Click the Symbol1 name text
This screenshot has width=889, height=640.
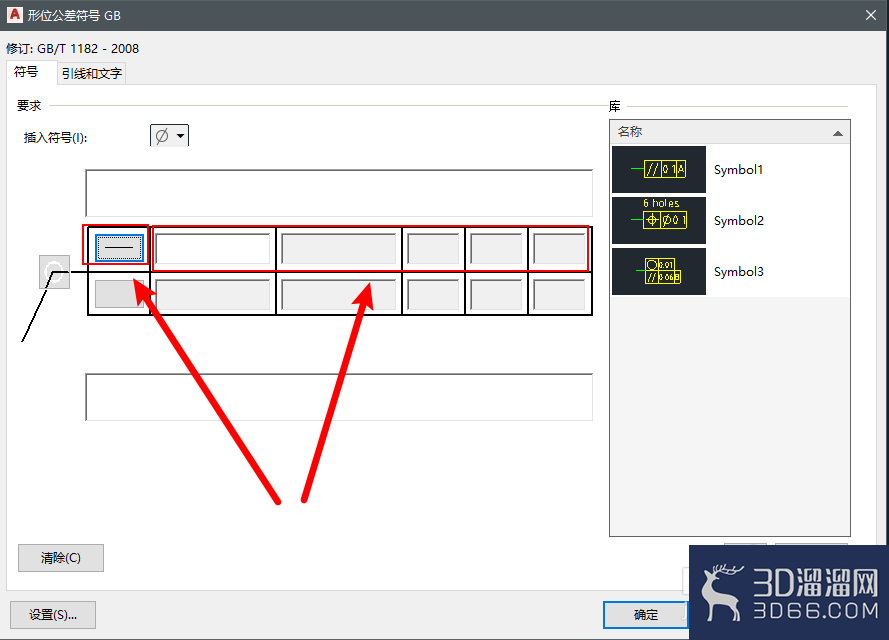pyautogui.click(x=738, y=169)
